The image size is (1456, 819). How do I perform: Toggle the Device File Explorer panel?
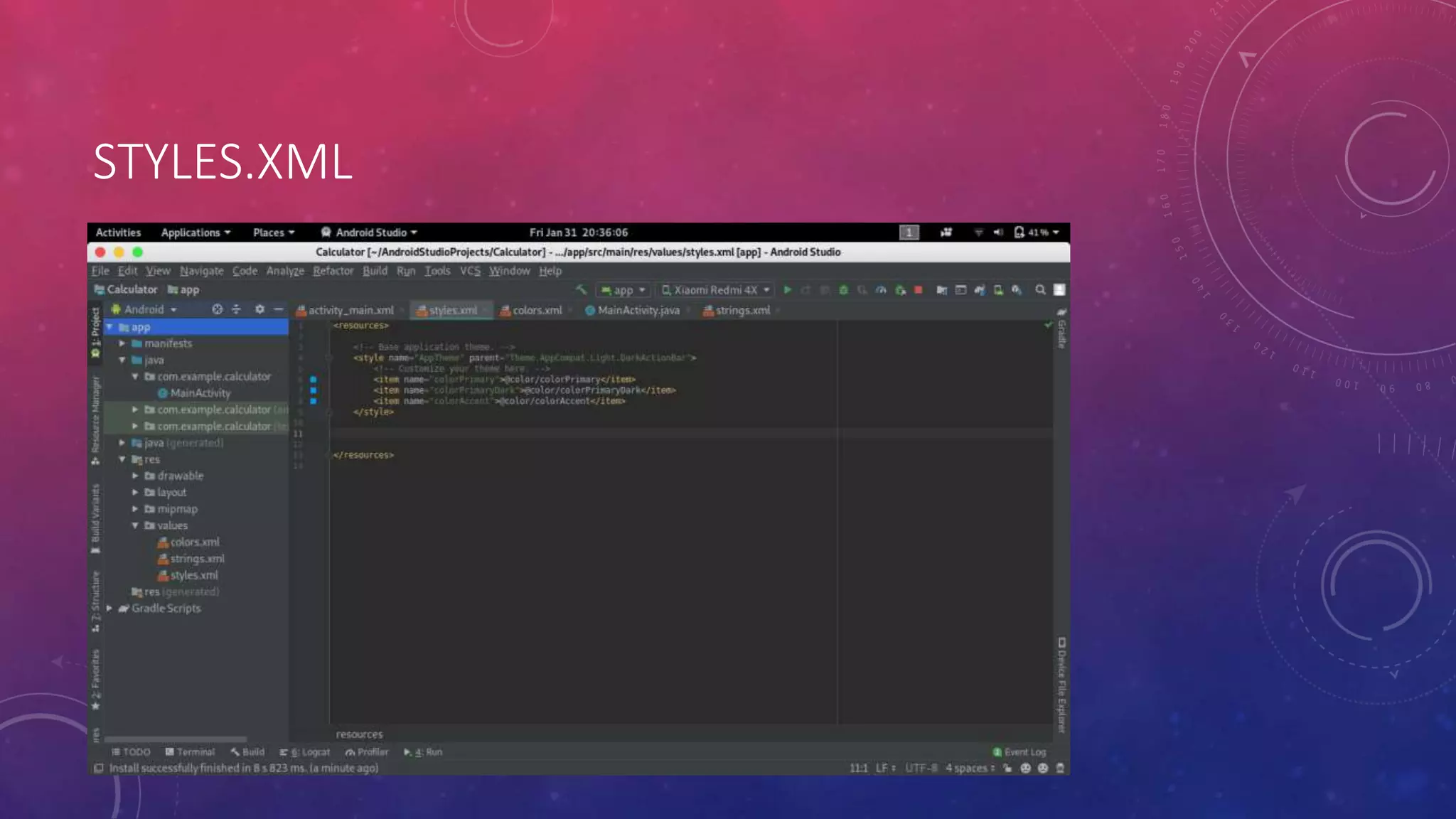pos(1061,684)
